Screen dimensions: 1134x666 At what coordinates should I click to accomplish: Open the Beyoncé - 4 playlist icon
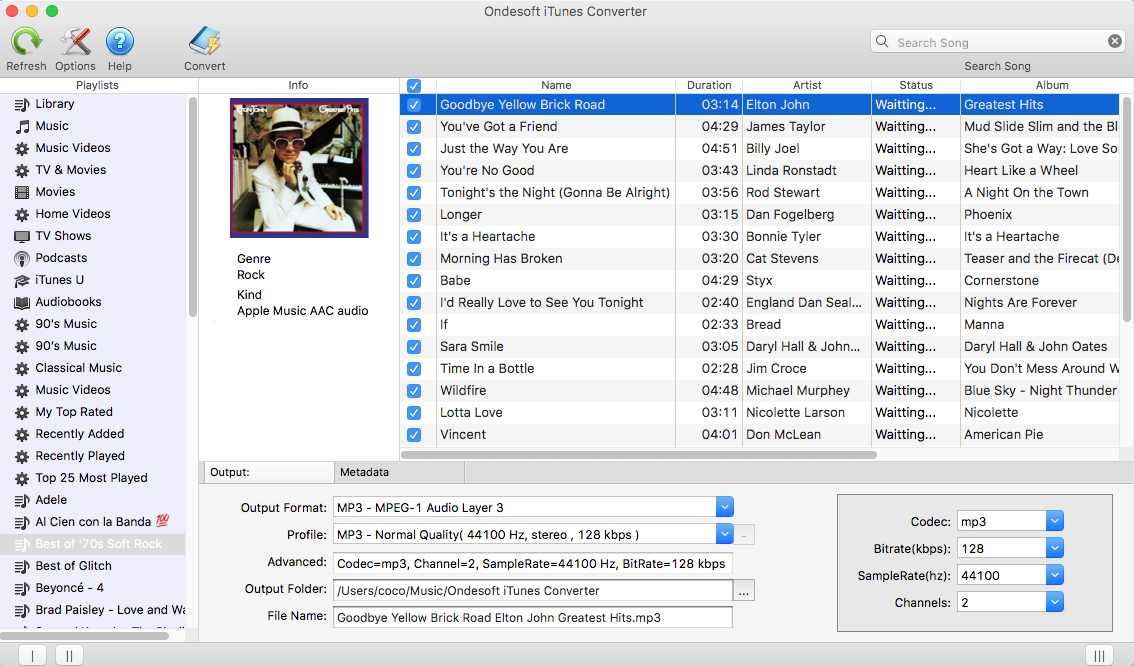click(x=22, y=589)
